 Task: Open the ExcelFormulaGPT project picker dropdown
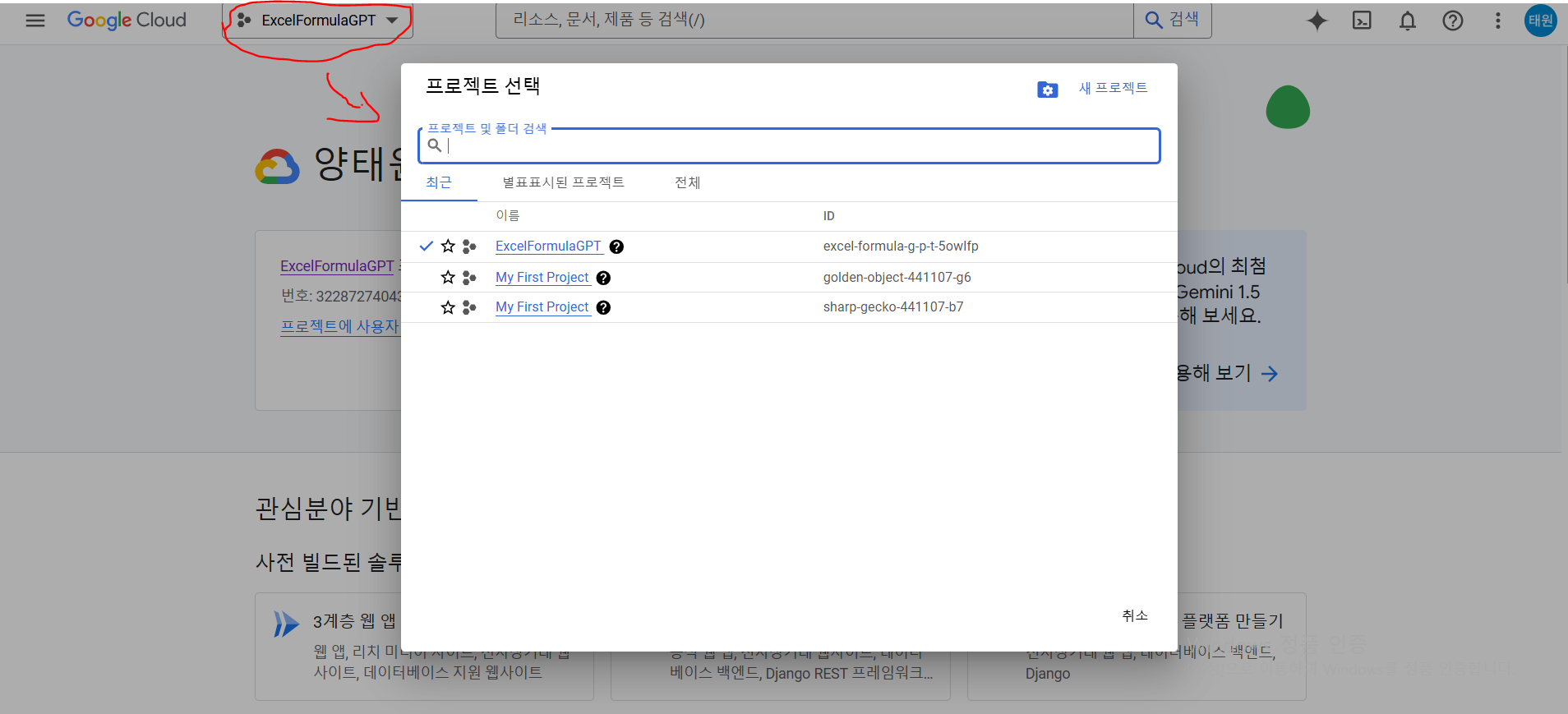pos(318,21)
